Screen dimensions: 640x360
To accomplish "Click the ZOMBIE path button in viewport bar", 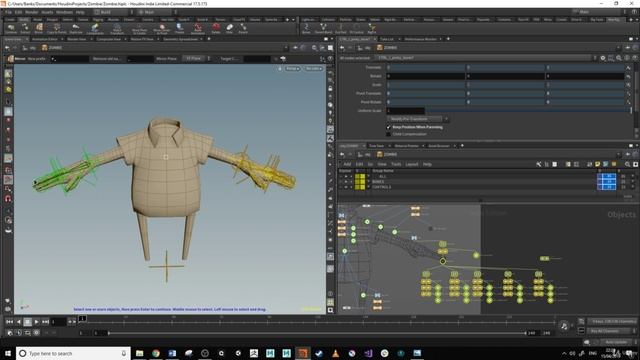I will [52, 48].
